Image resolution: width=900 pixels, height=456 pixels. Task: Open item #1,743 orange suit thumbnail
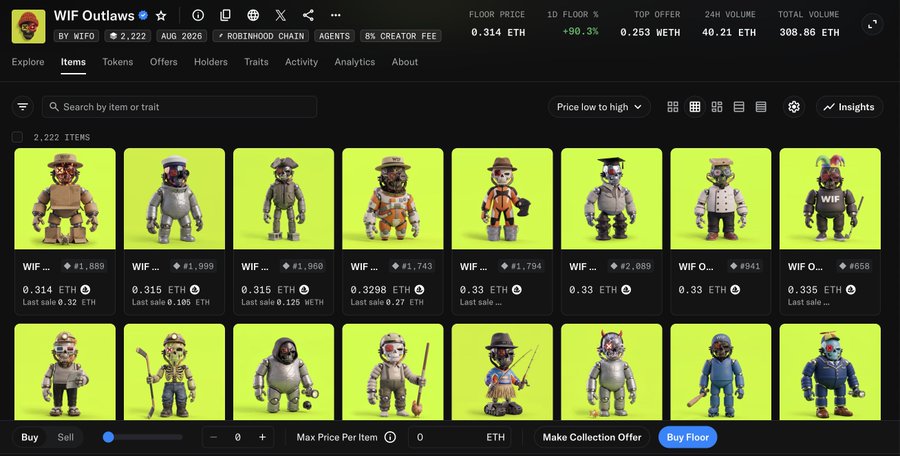point(393,199)
